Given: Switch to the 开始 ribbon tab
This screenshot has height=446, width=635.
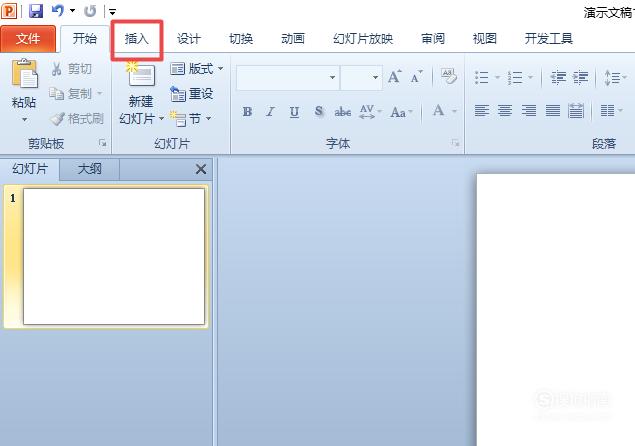Looking at the screenshot, I should click(x=85, y=38).
